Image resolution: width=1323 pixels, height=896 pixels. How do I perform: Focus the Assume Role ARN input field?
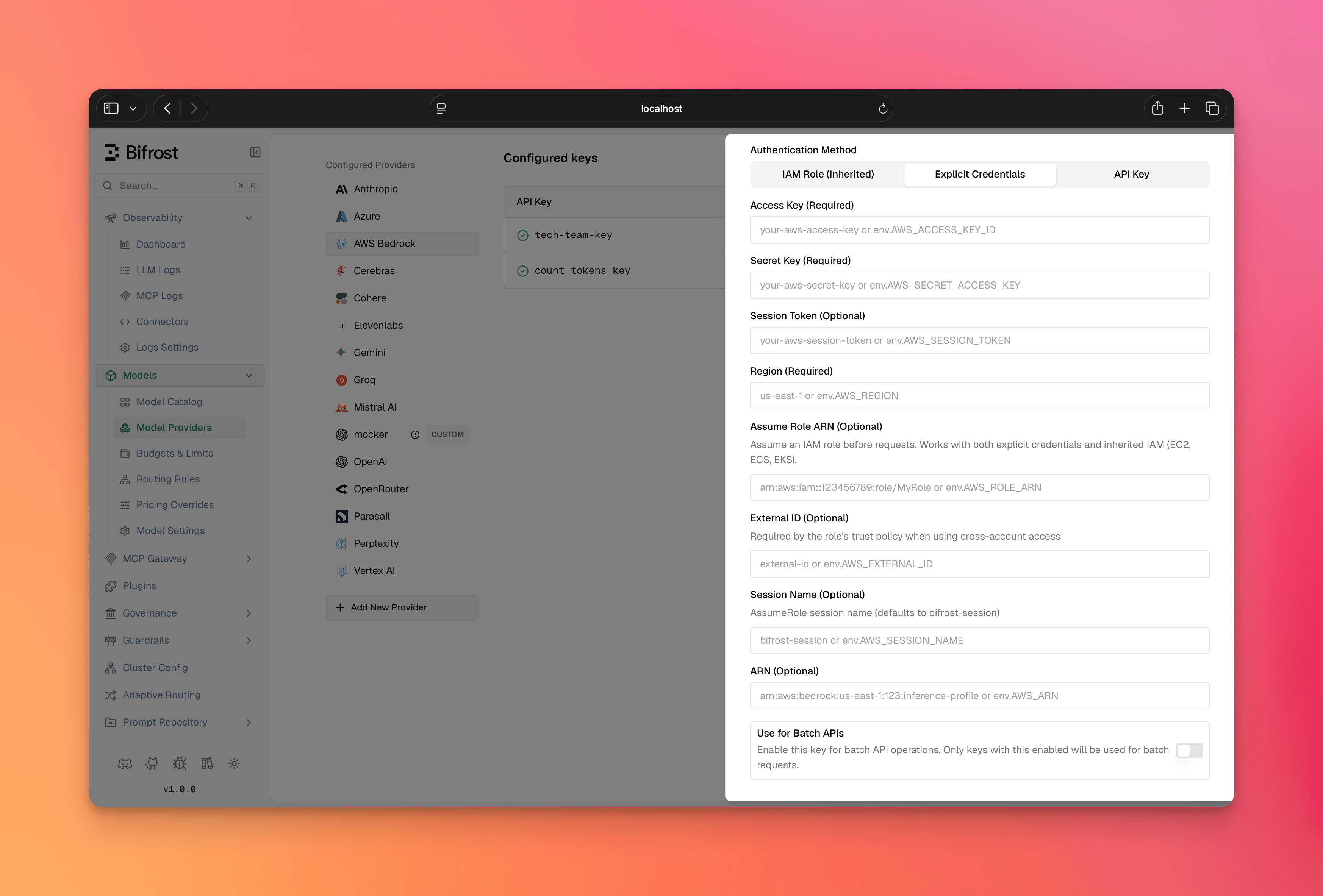[x=980, y=487]
